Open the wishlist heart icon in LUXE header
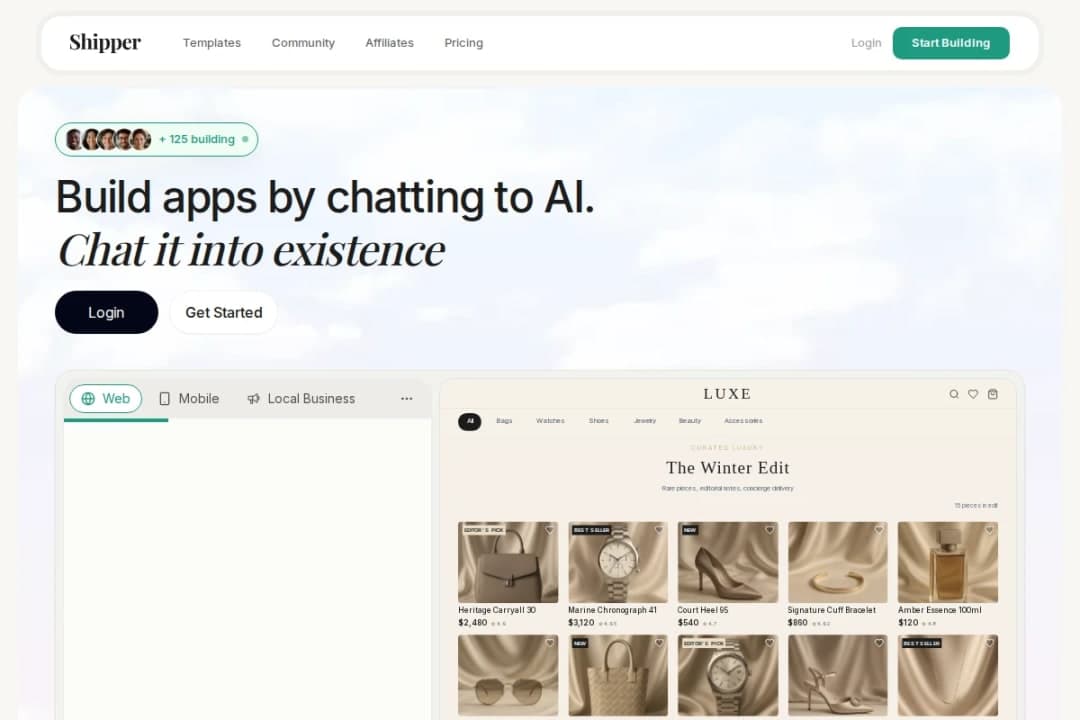1080x720 pixels. 973,394
